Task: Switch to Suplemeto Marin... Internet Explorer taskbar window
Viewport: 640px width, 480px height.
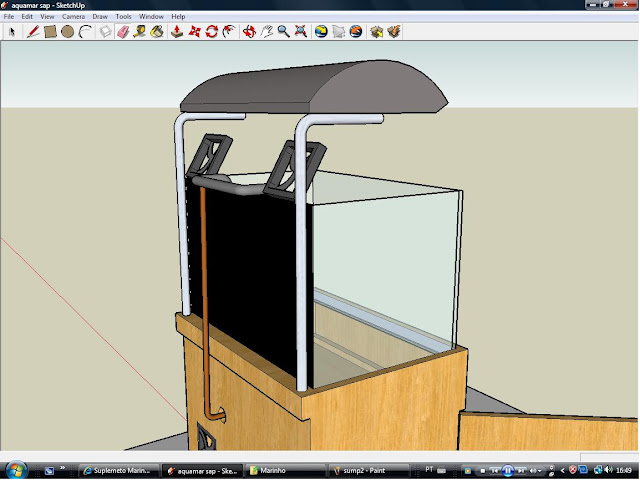Action: [x=118, y=471]
